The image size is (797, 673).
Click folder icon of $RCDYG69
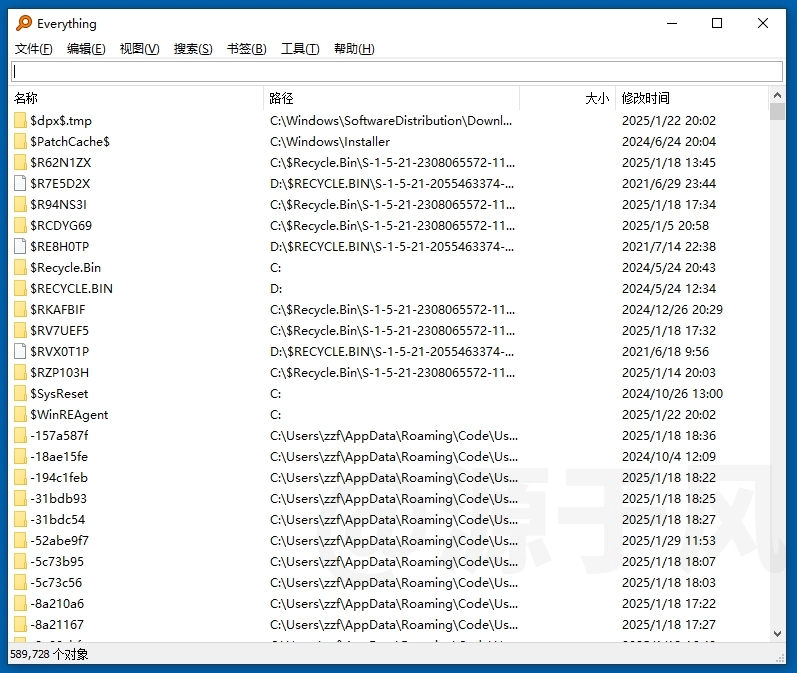pos(20,226)
